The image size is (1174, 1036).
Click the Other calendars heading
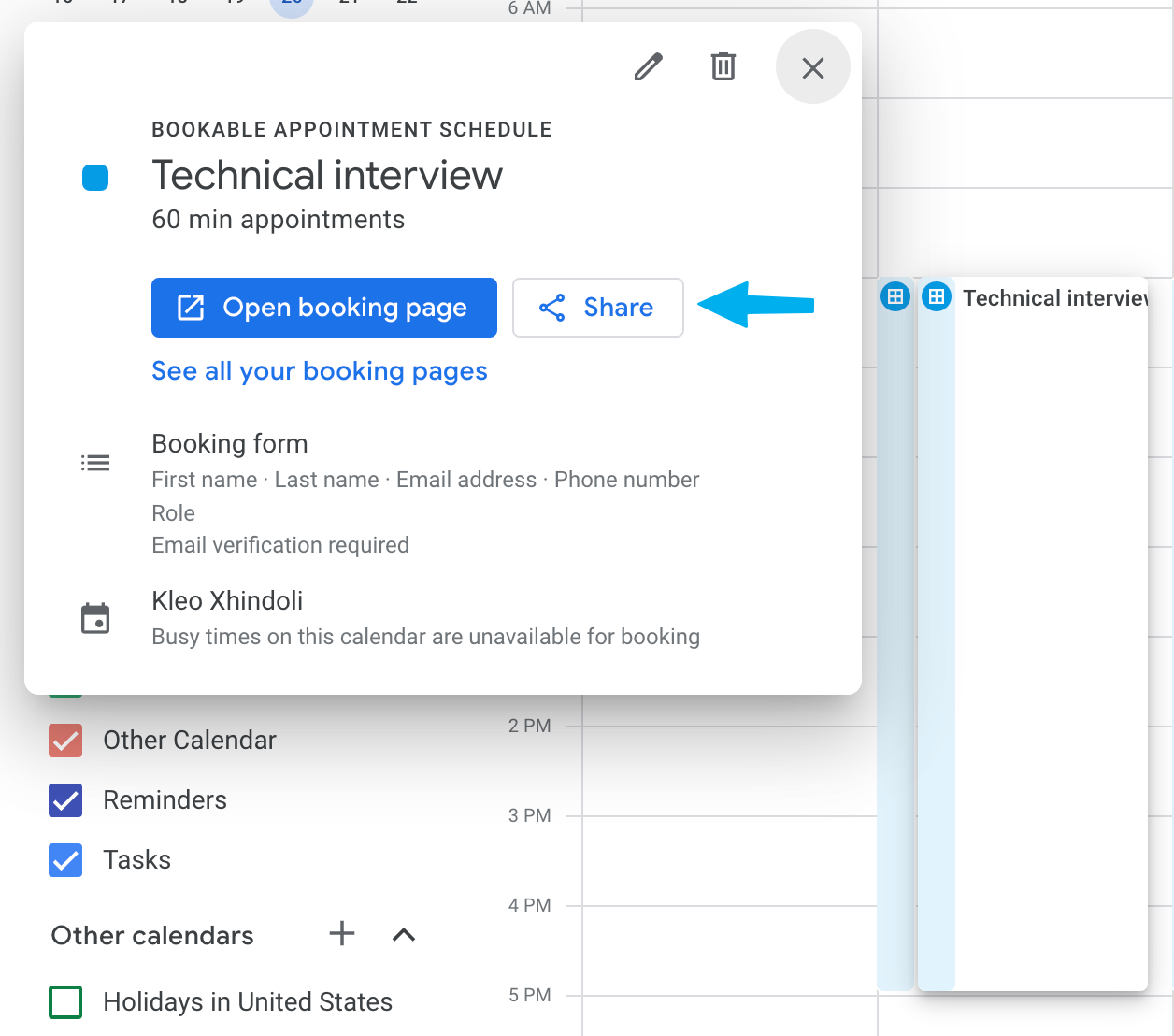[x=151, y=935]
